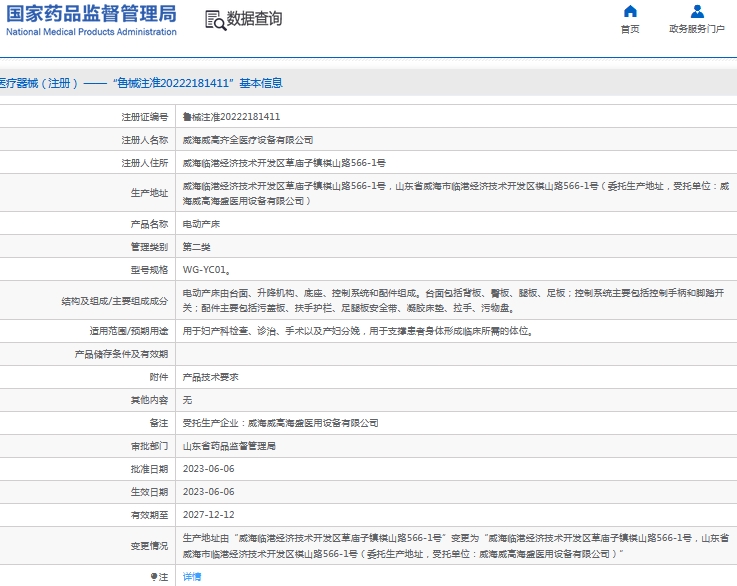Click the 产品名称 row label
The height and width of the screenshot is (586, 737).
149,224
